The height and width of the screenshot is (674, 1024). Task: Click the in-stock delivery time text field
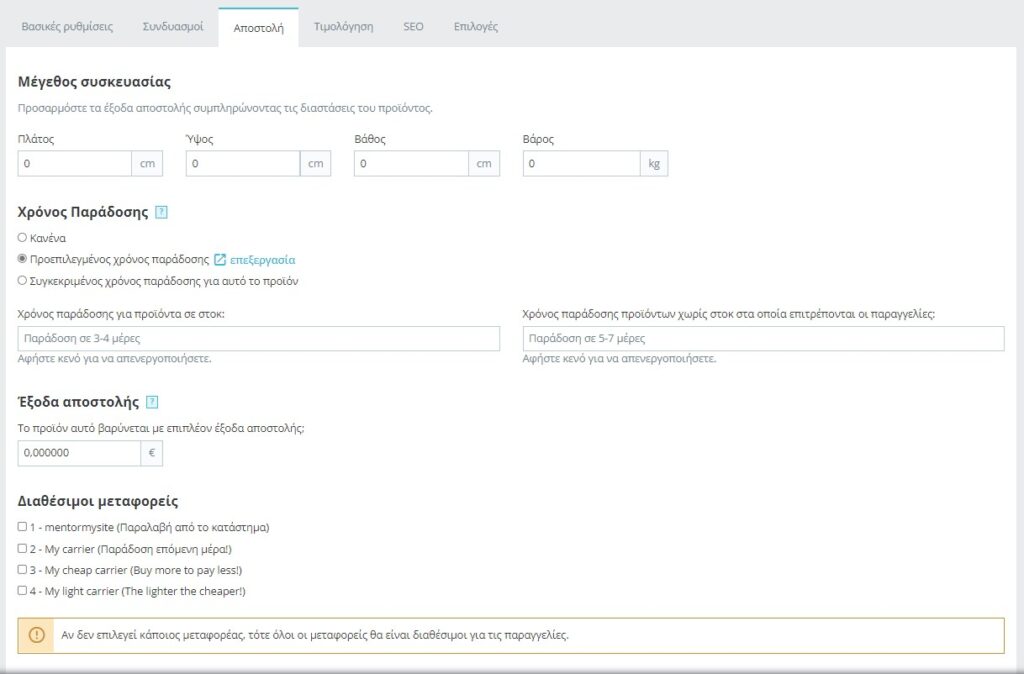[x=259, y=339]
